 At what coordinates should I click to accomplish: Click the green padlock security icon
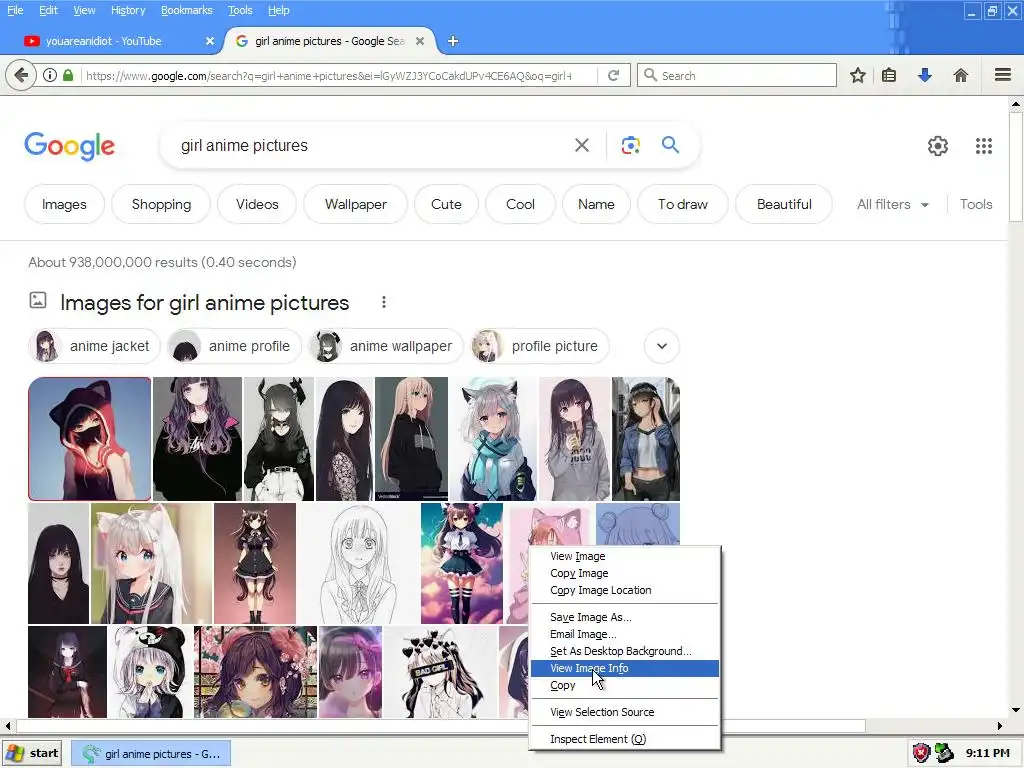coord(68,75)
